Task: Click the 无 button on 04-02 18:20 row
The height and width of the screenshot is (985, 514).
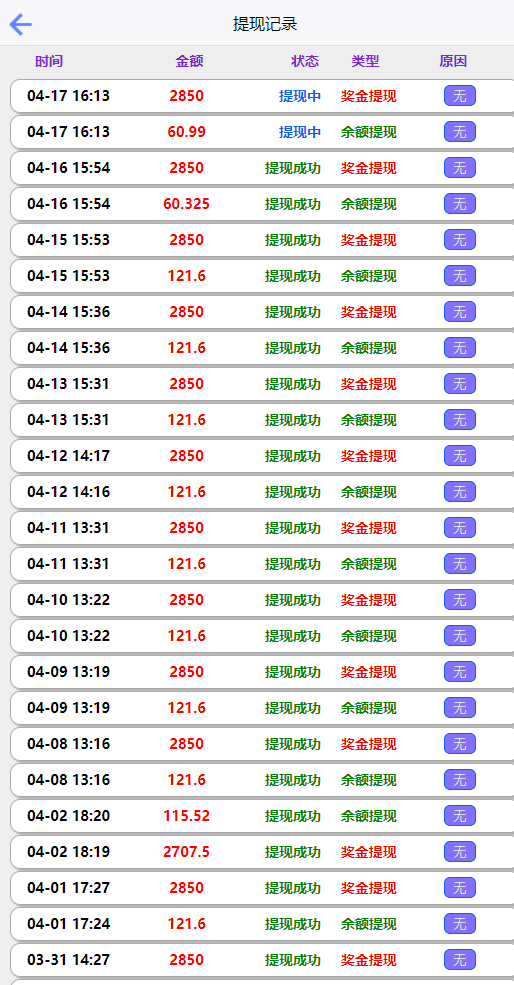Action: click(460, 815)
